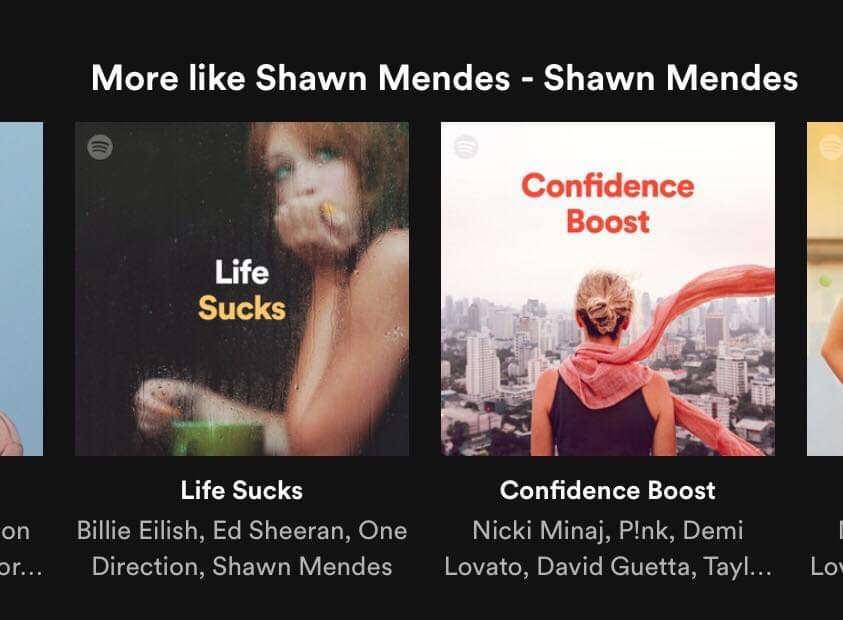Click Spotify logo on Life Sucks cover
Image resolution: width=843 pixels, height=620 pixels.
coord(100,147)
